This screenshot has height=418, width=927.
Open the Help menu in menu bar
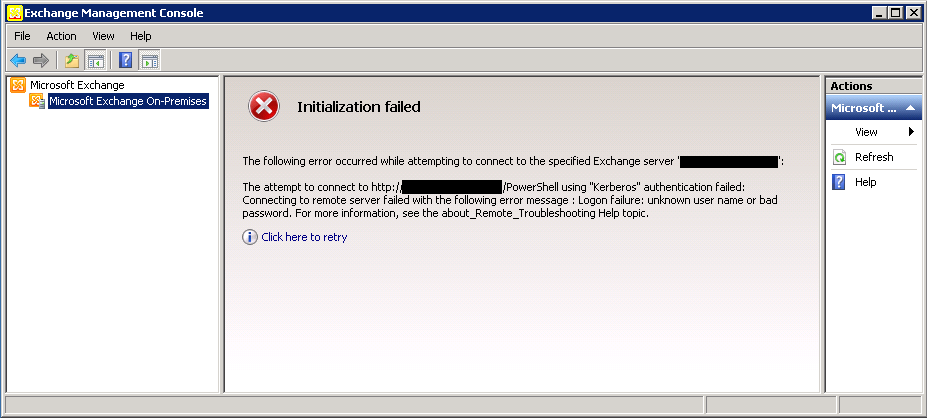click(x=141, y=36)
